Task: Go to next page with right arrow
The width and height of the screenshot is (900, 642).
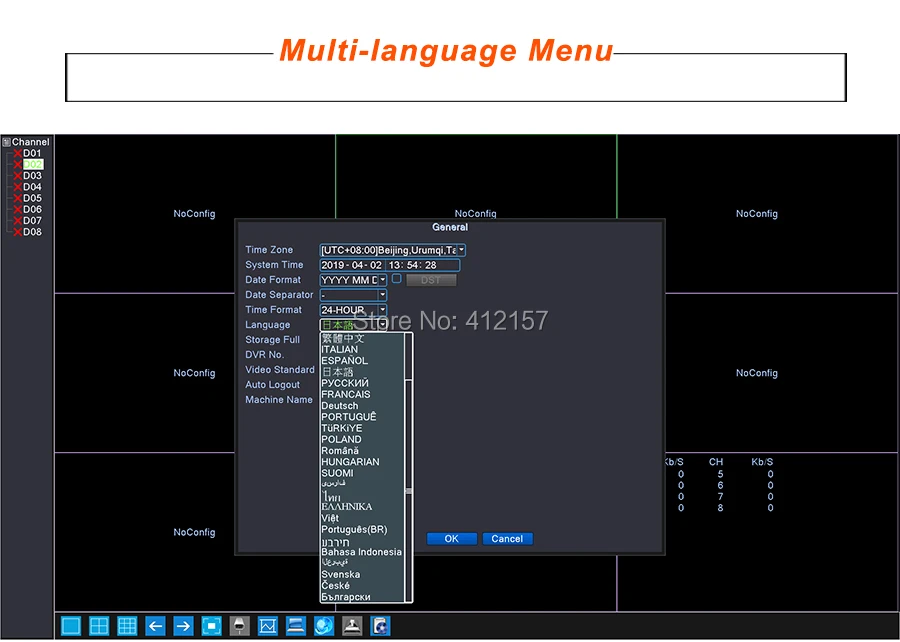Action: (183, 625)
